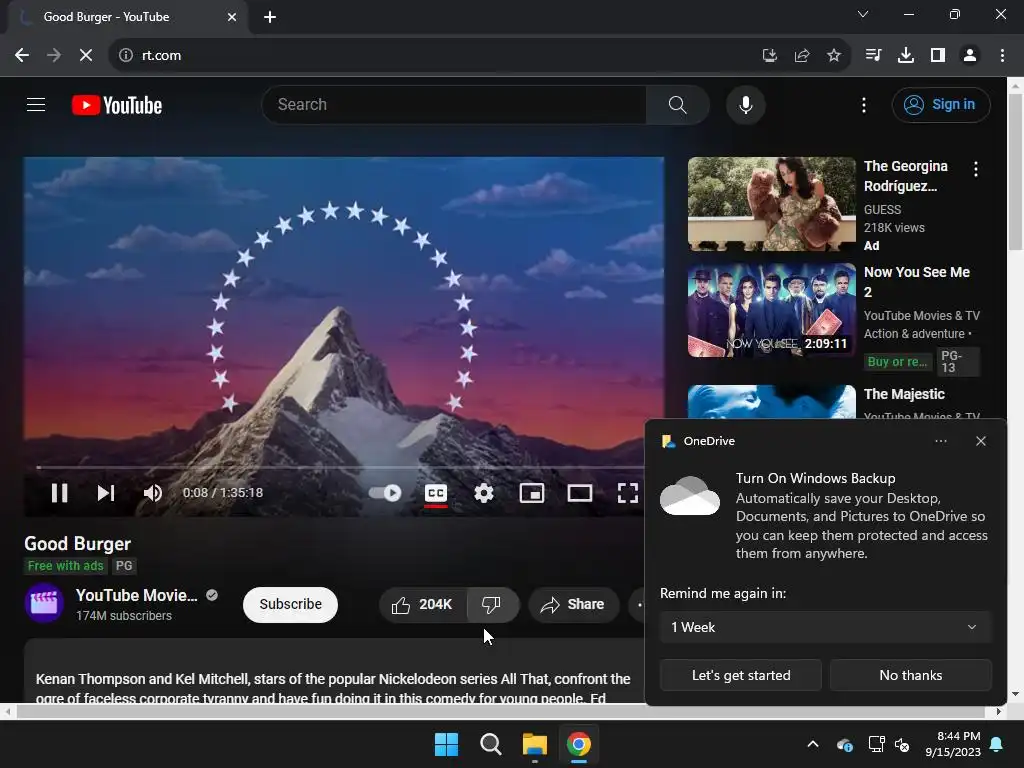Like the video with 204K
1024x768 pixels.
[x=423, y=605]
